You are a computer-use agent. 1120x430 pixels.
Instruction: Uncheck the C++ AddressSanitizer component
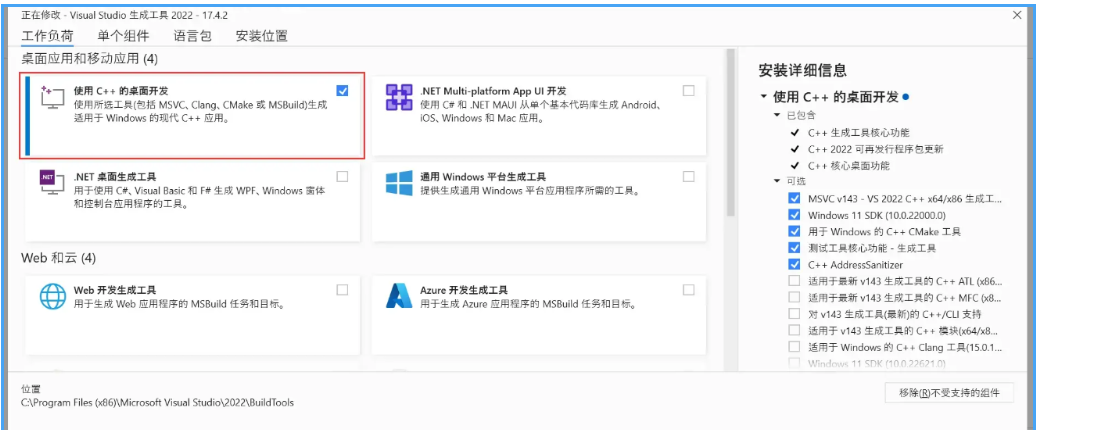pos(794,264)
